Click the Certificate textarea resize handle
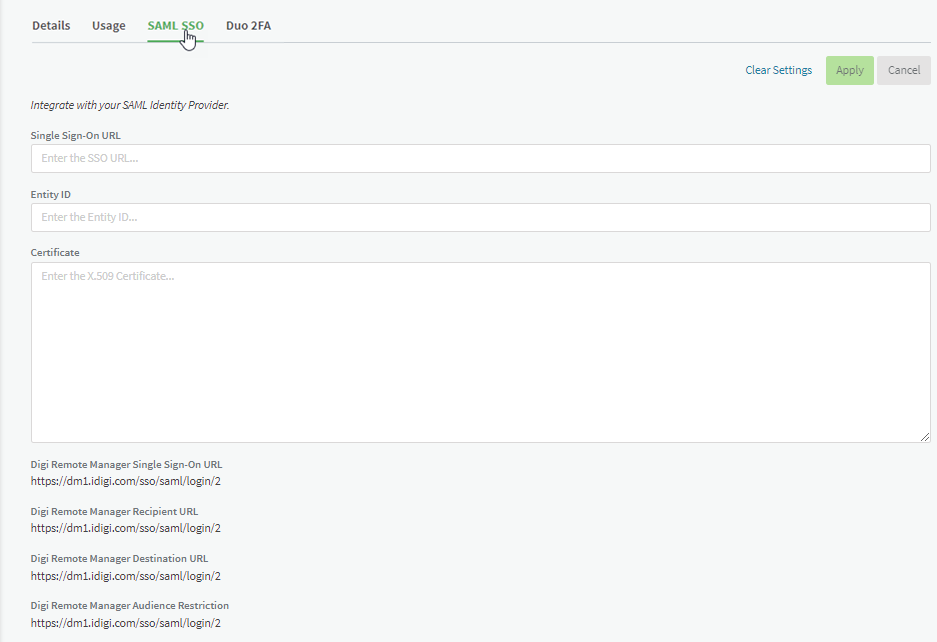This screenshot has width=937, height=642. 924,437
